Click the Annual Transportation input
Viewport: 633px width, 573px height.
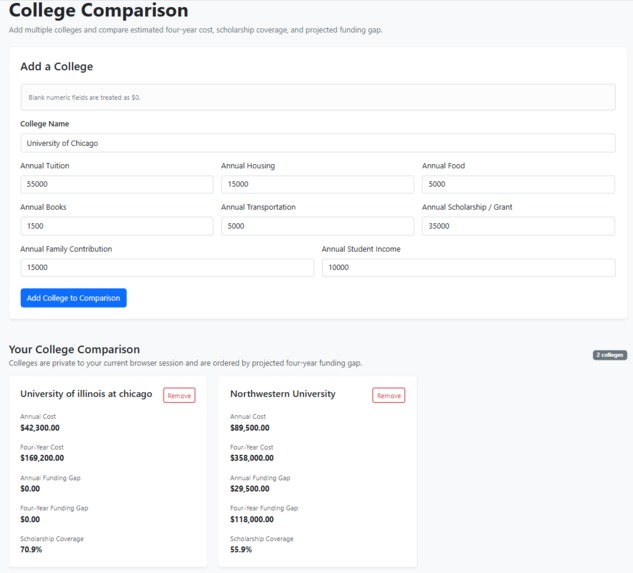(x=317, y=226)
